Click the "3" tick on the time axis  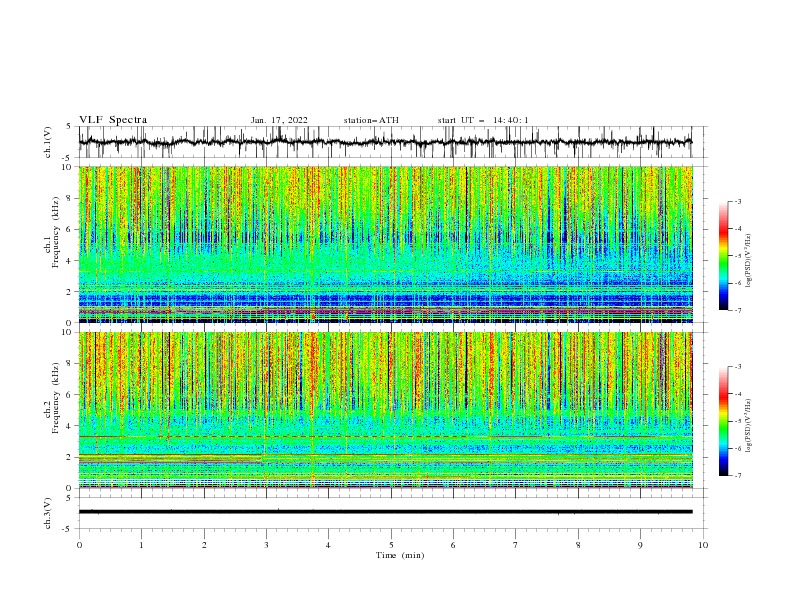266,545
